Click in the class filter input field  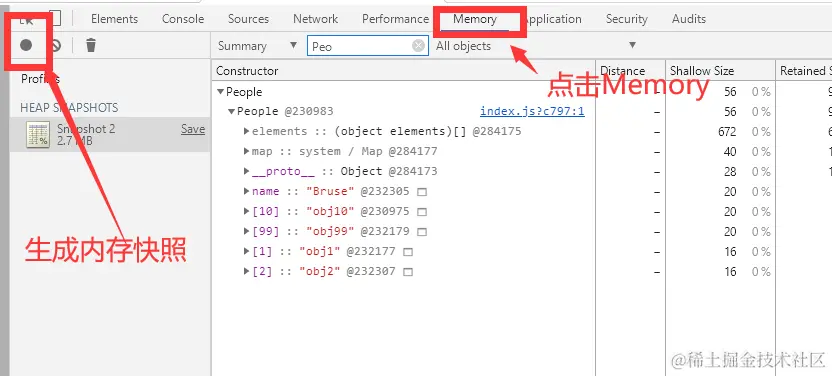click(x=361, y=46)
